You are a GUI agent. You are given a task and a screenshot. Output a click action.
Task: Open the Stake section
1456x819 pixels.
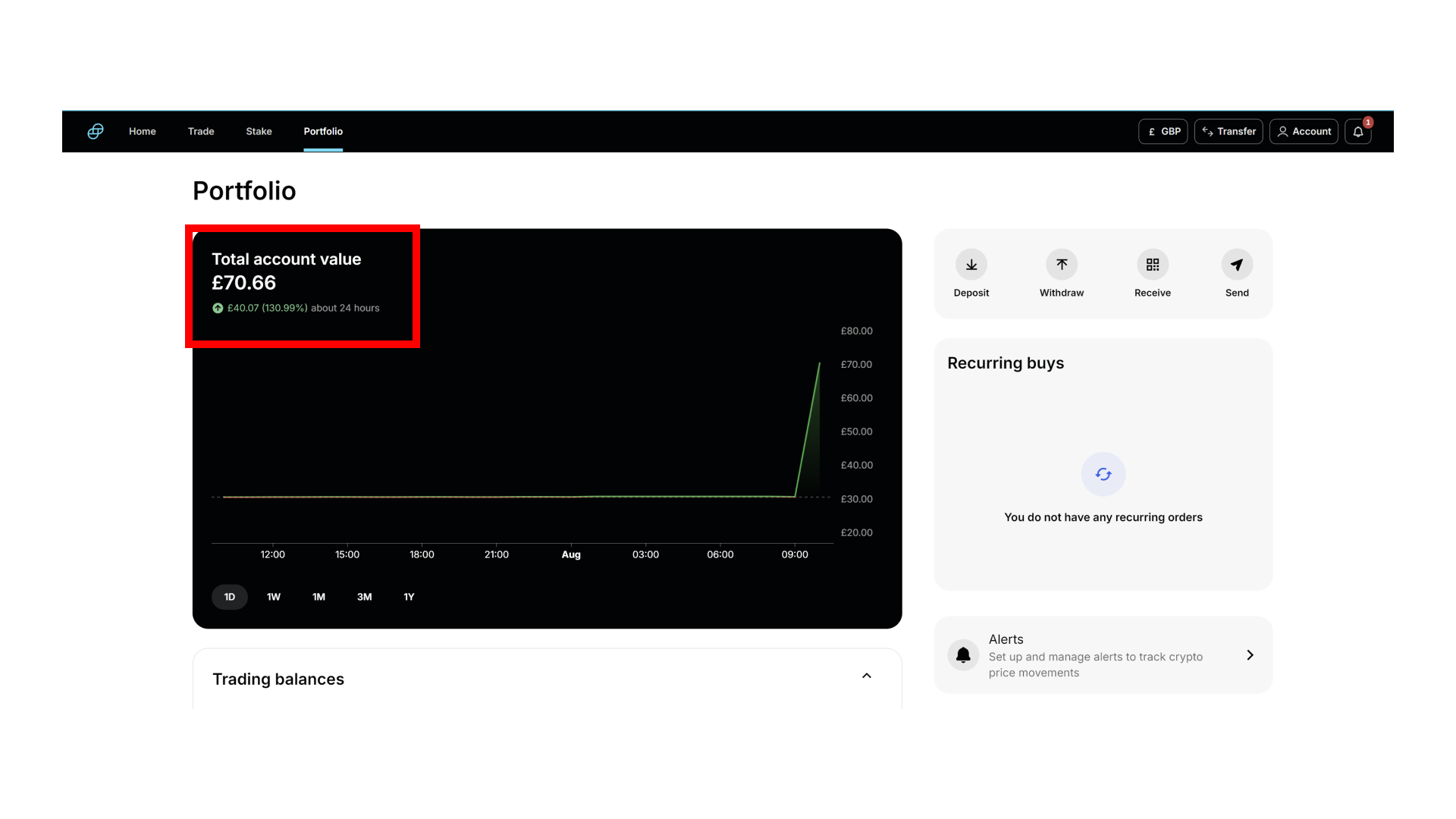point(259,131)
